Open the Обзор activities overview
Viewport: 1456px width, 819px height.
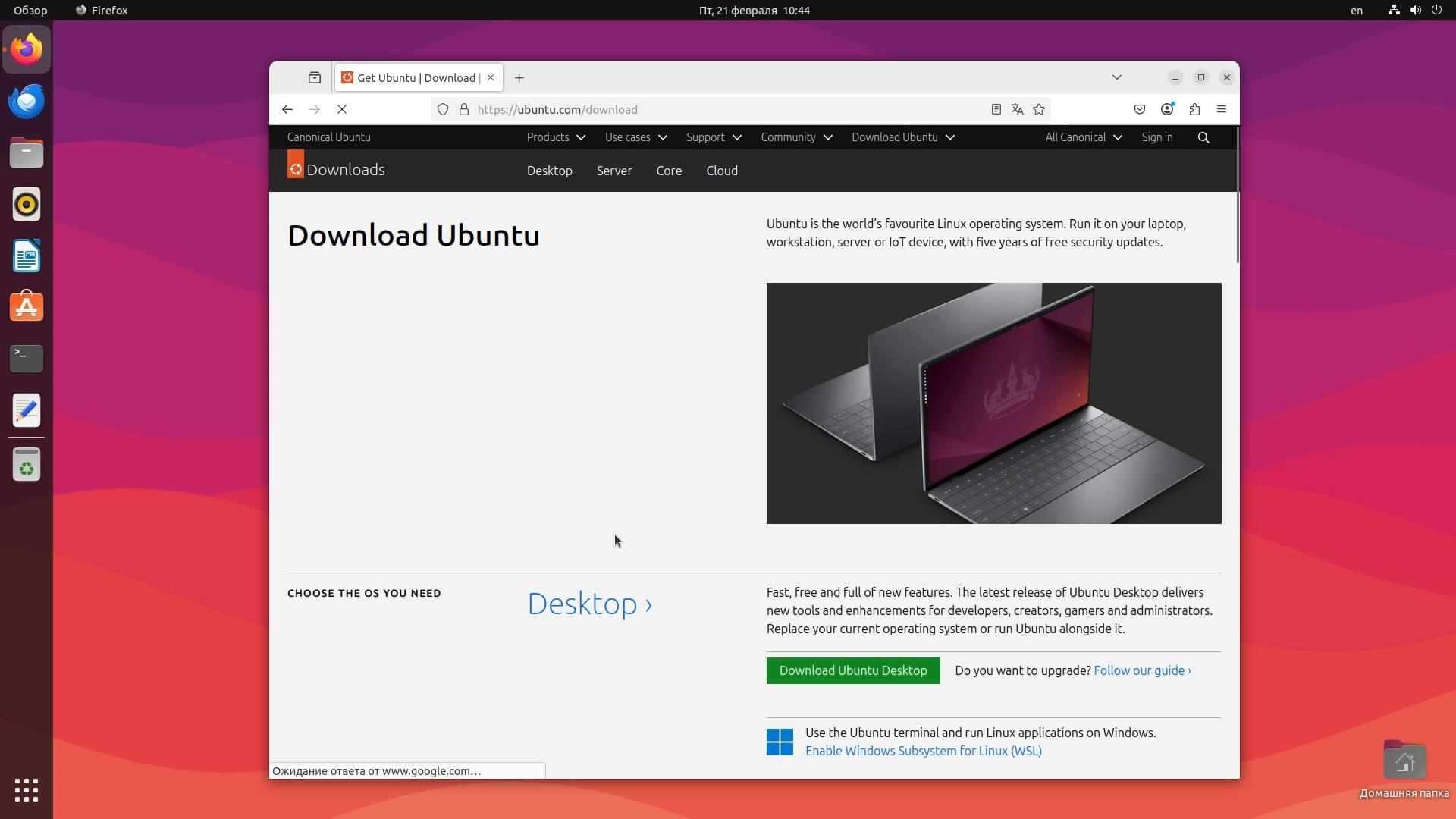[x=30, y=11]
